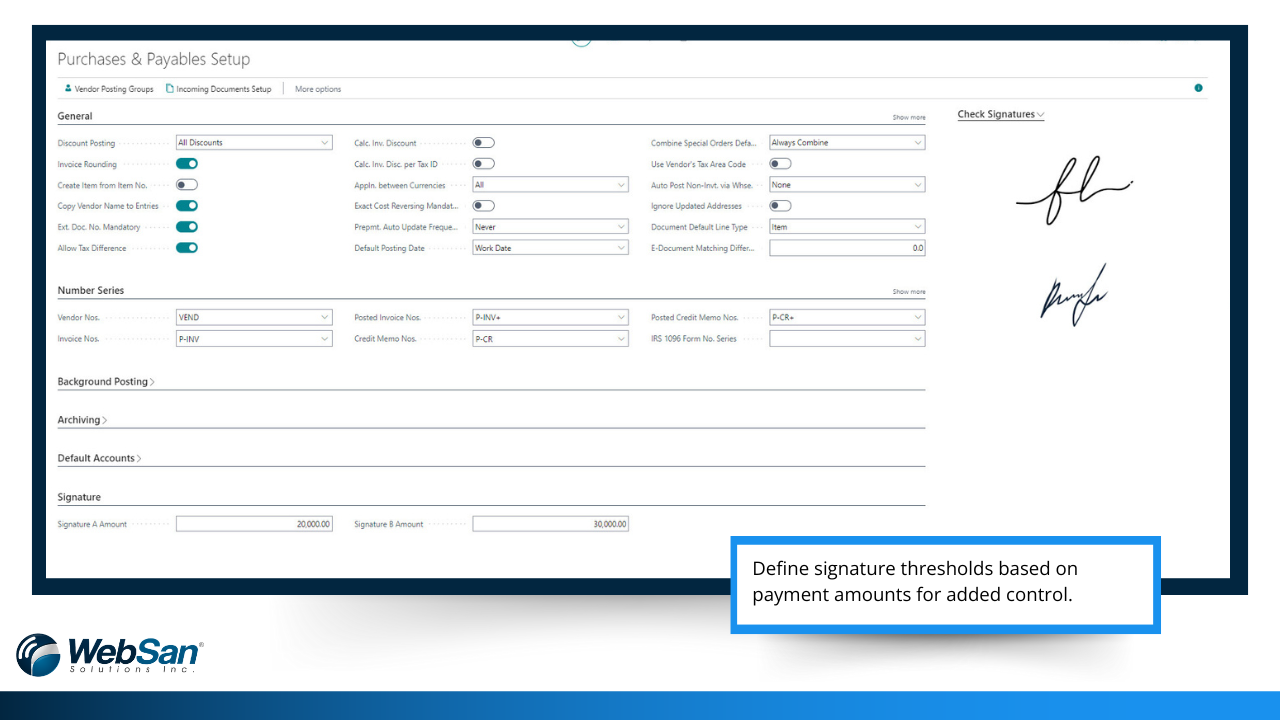Expand the Background Posting section
The height and width of the screenshot is (720, 1280).
tap(106, 382)
